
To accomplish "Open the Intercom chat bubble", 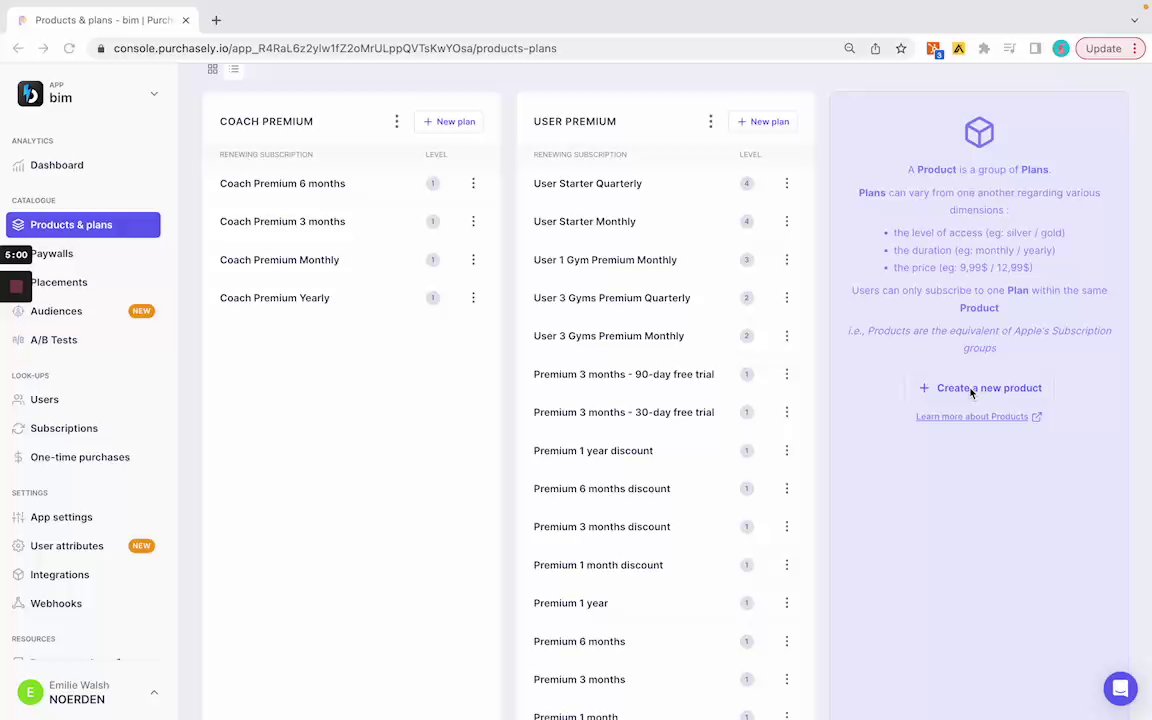I will (x=1120, y=689).
